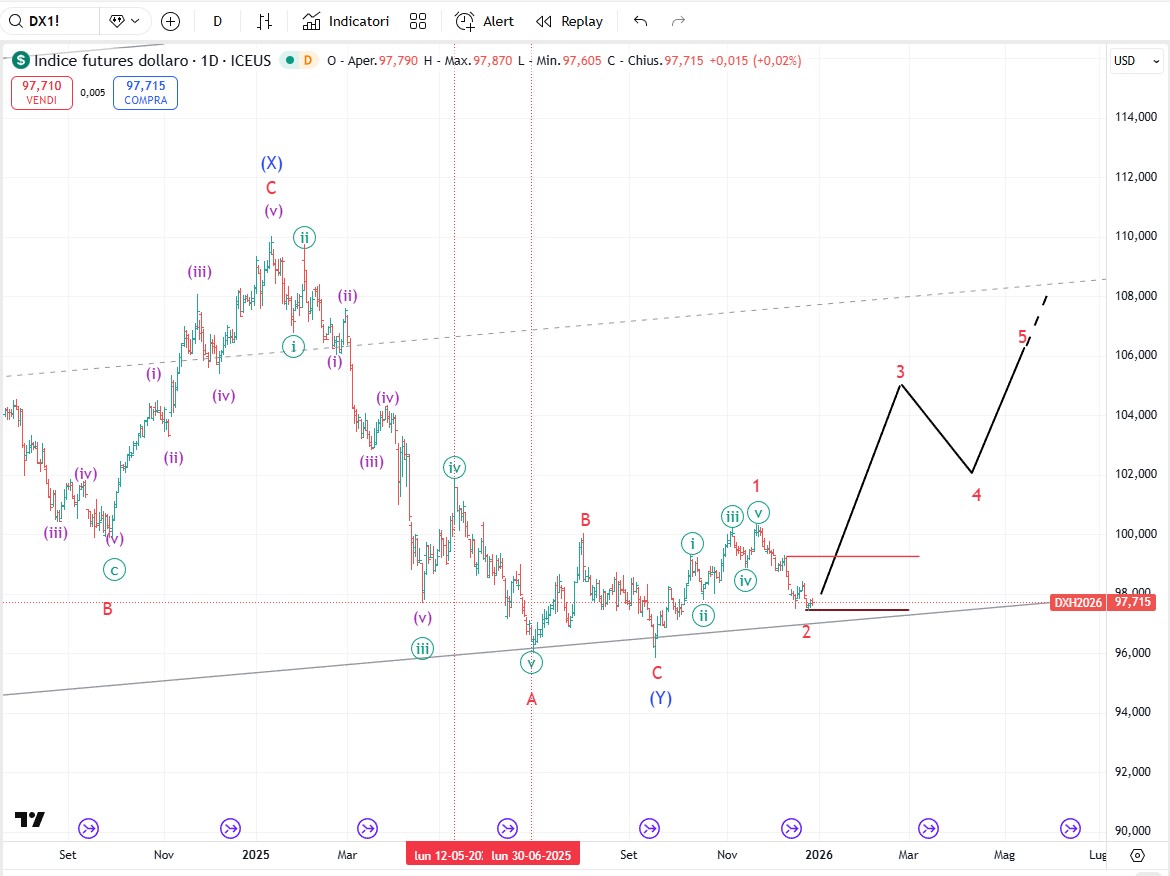Image resolution: width=1170 pixels, height=876 pixels.
Task: Click the orange D delayed data badge
Action: (x=307, y=60)
